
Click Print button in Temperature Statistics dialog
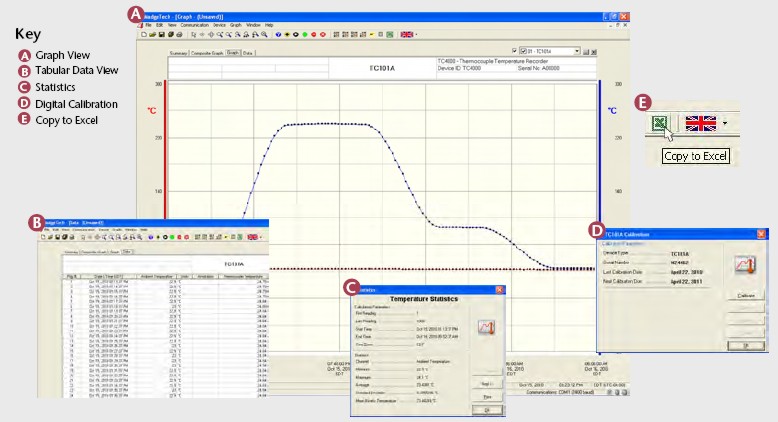tap(487, 397)
